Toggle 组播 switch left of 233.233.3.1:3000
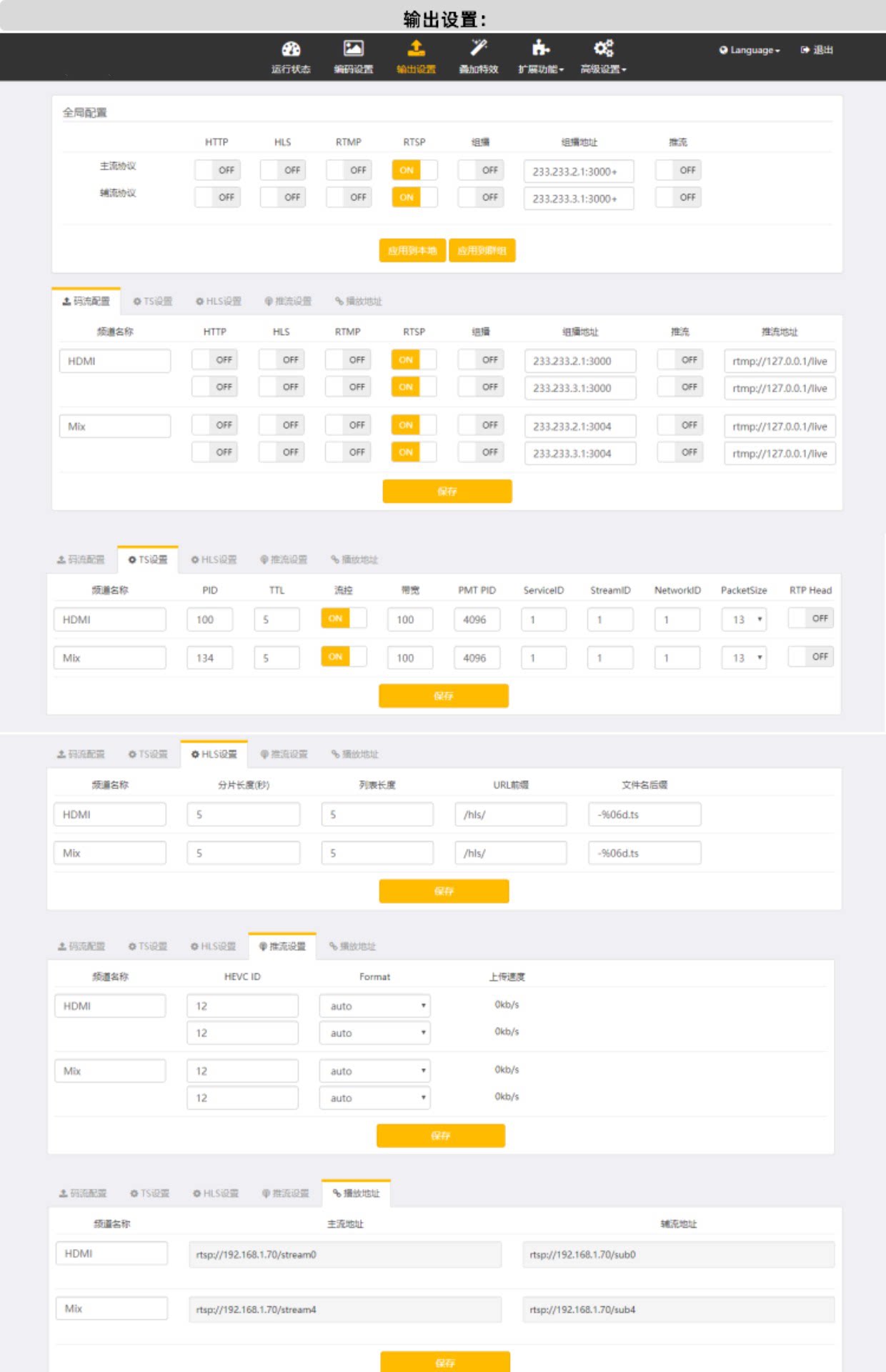This screenshot has width=886, height=1372. pyautogui.click(x=480, y=387)
